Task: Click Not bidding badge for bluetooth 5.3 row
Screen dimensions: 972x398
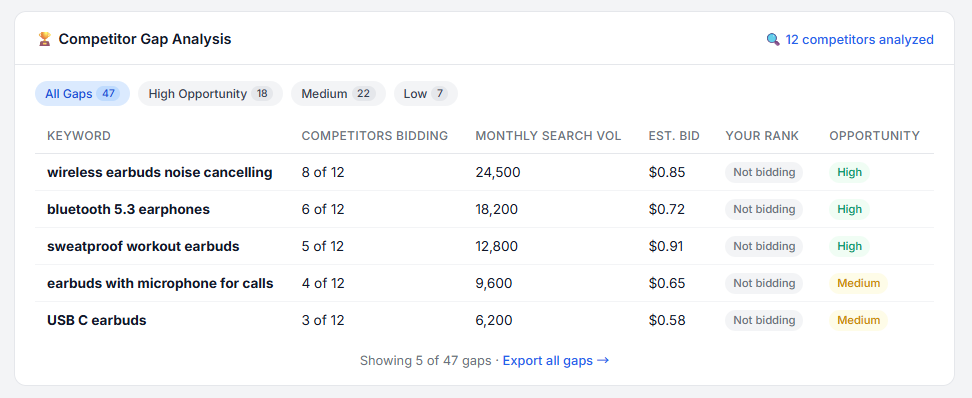Action: [x=764, y=210]
